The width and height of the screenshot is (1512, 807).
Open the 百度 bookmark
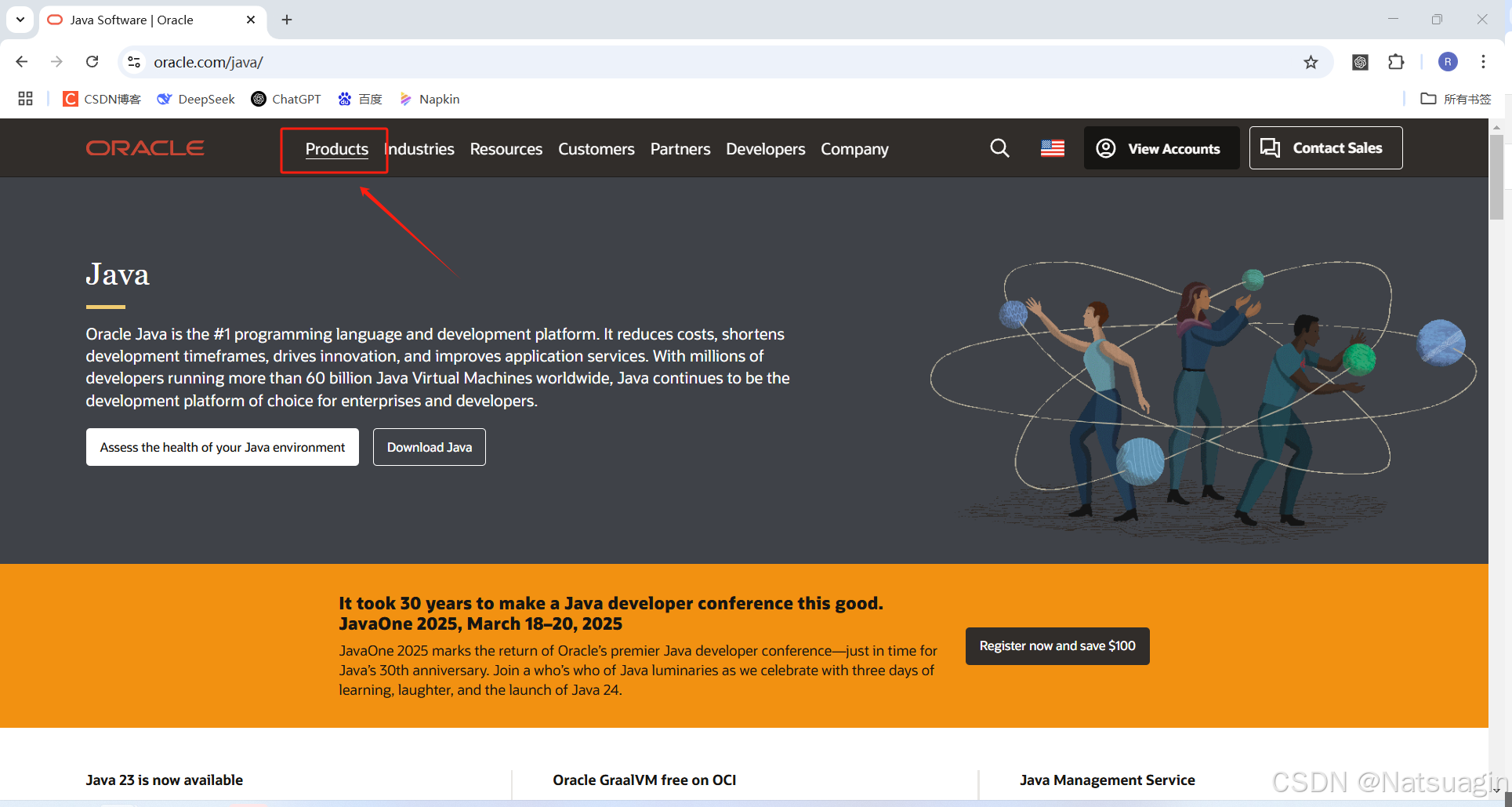(361, 99)
